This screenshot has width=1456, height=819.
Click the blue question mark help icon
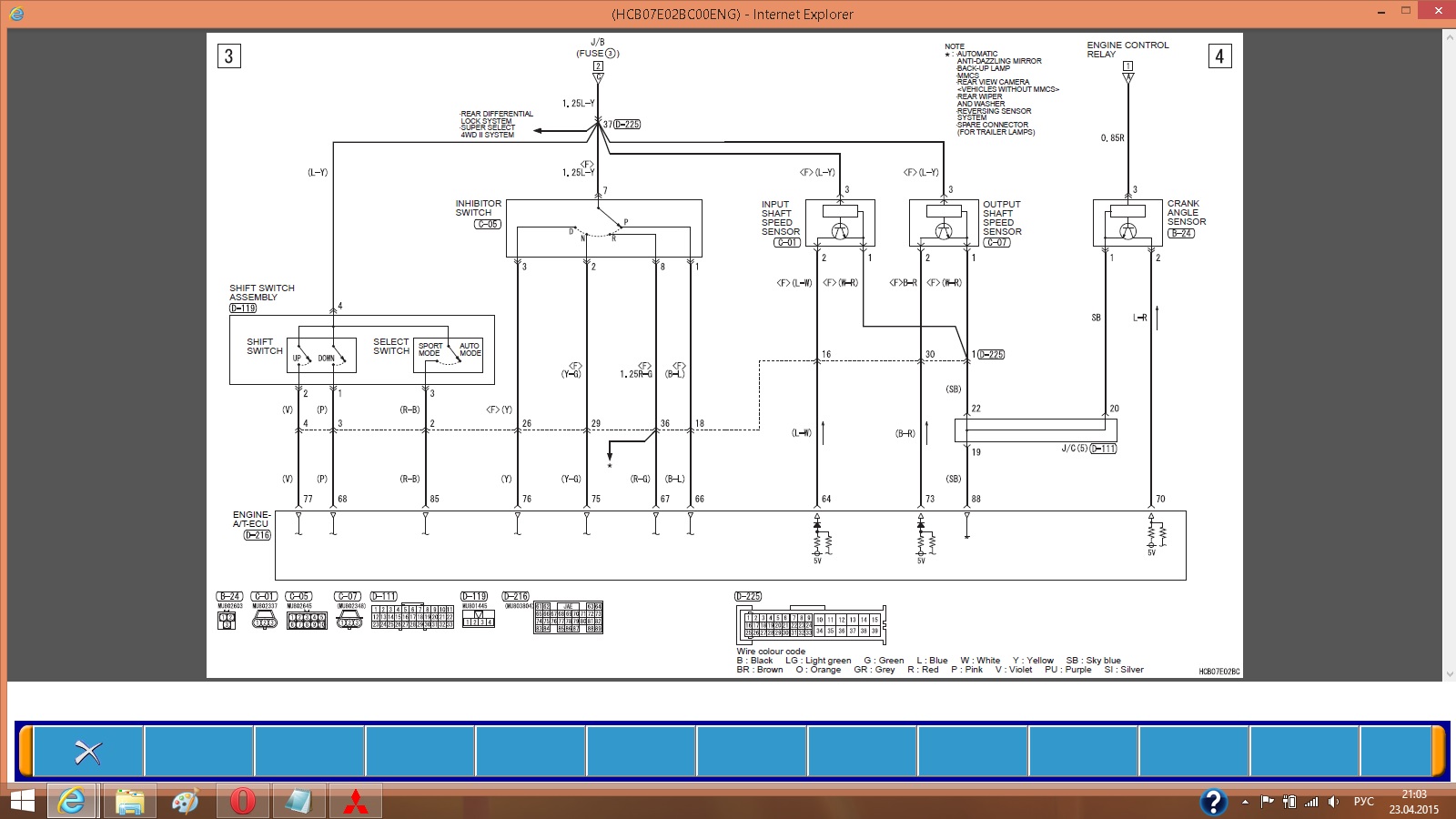1213,802
